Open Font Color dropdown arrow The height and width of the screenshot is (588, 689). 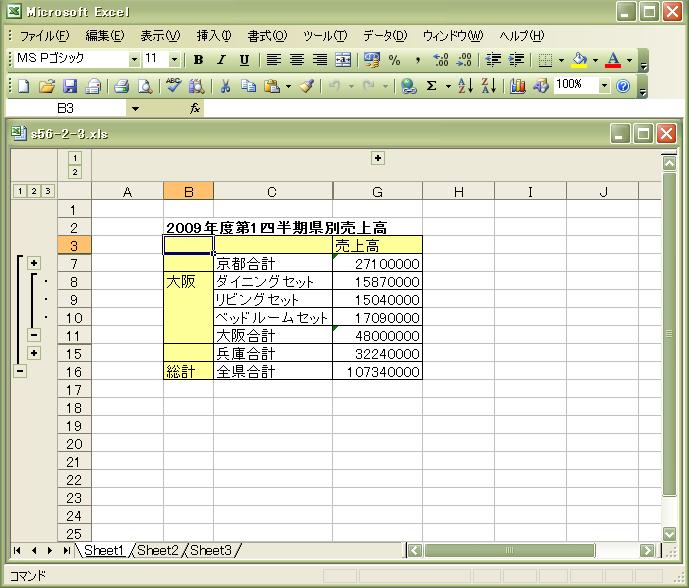pos(629,60)
